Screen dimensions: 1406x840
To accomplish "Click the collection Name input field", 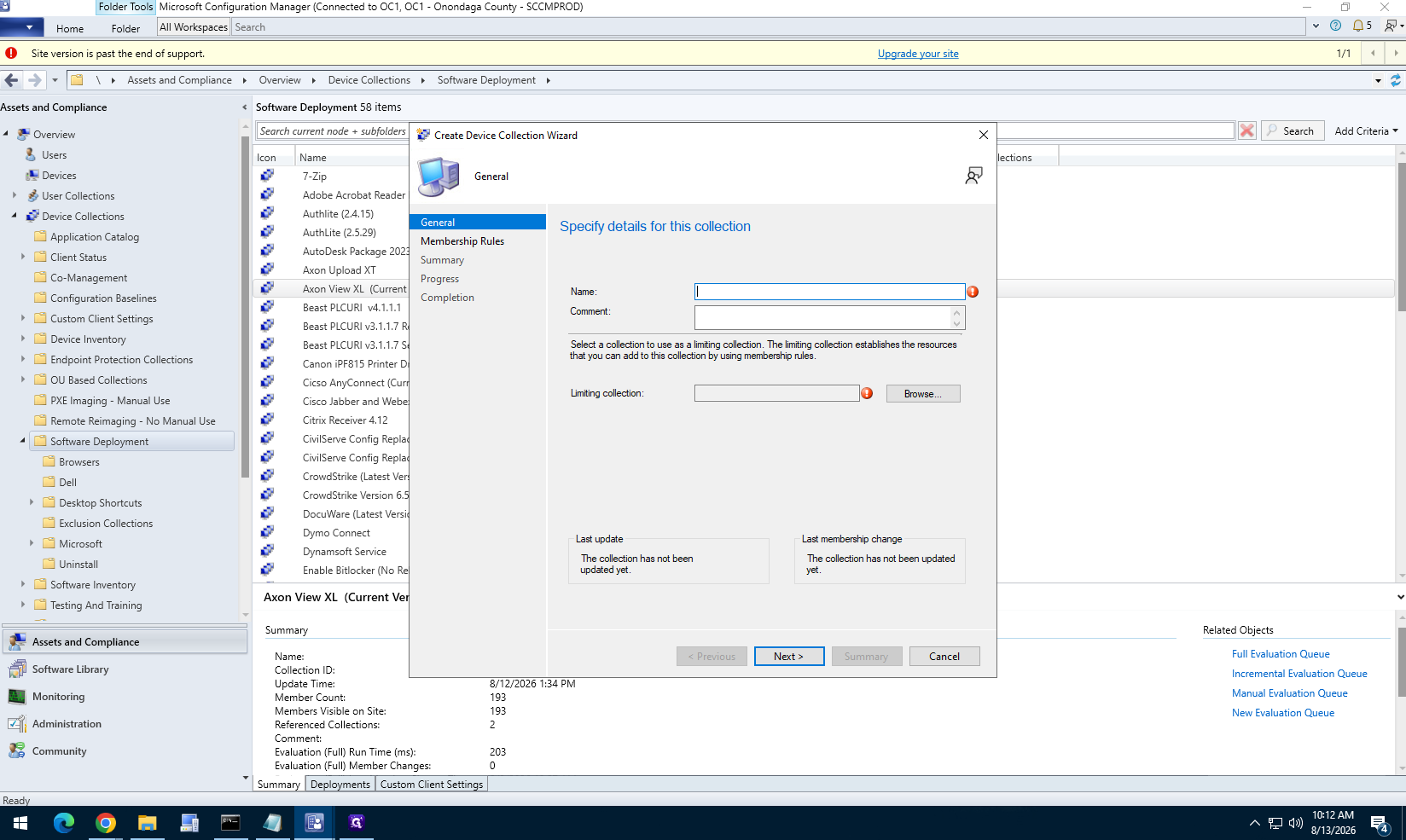I will pyautogui.click(x=829, y=292).
